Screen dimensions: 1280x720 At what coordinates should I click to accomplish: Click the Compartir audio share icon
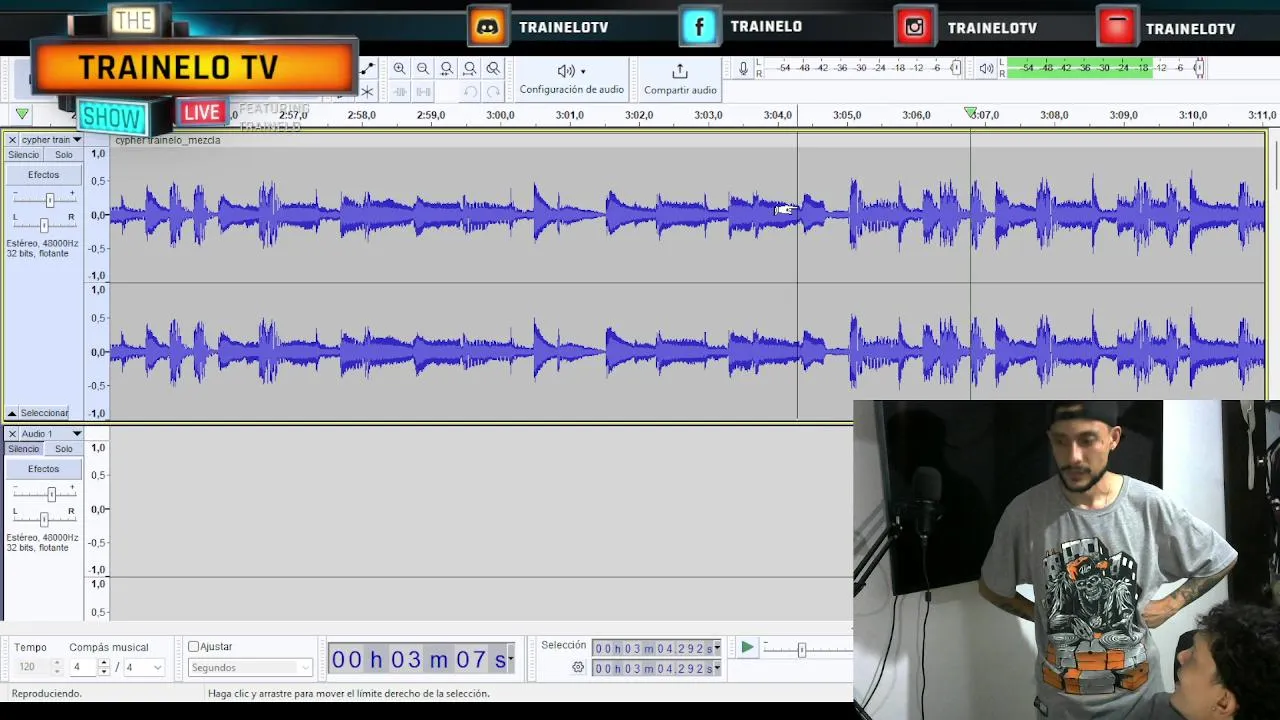coord(680,71)
